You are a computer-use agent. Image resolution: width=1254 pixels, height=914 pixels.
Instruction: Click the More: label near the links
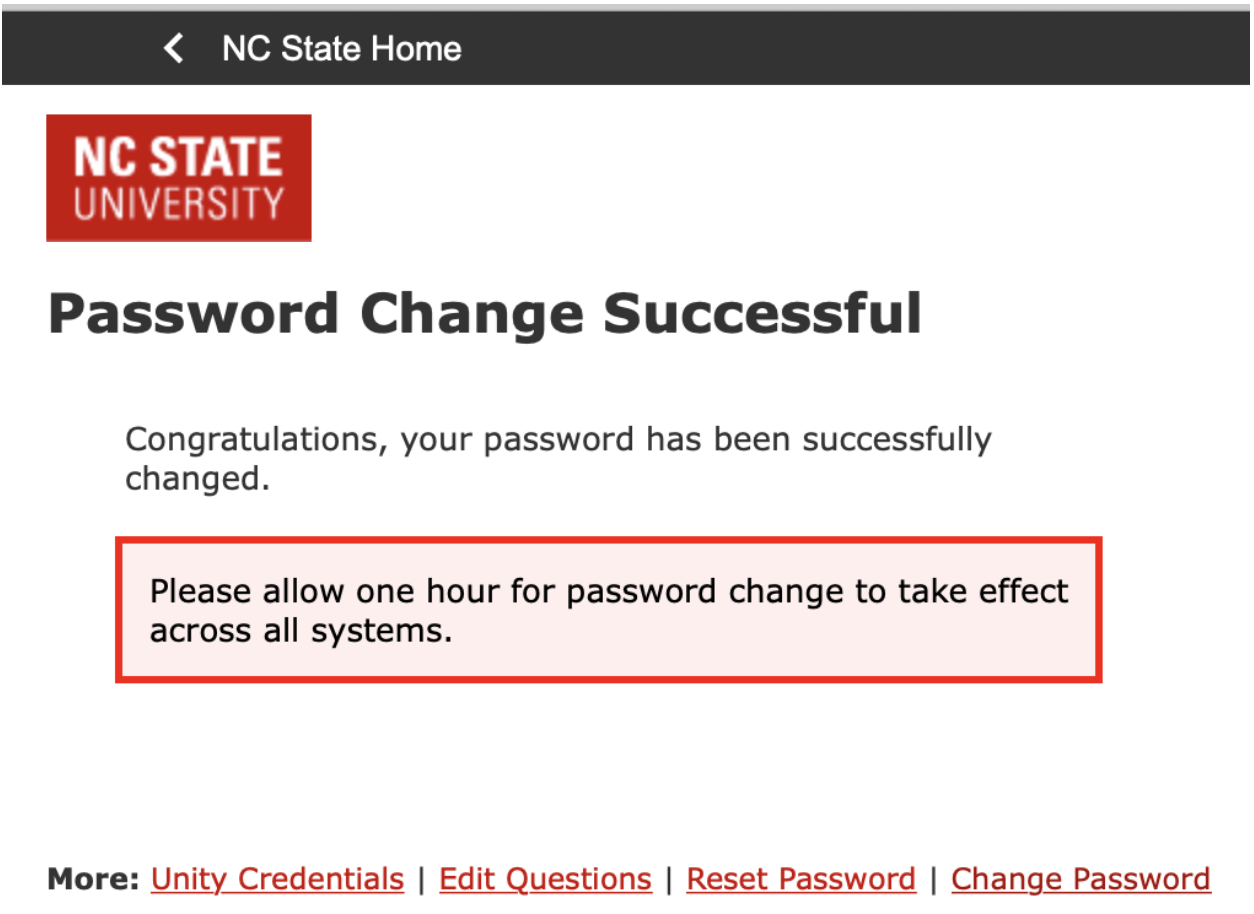click(92, 879)
